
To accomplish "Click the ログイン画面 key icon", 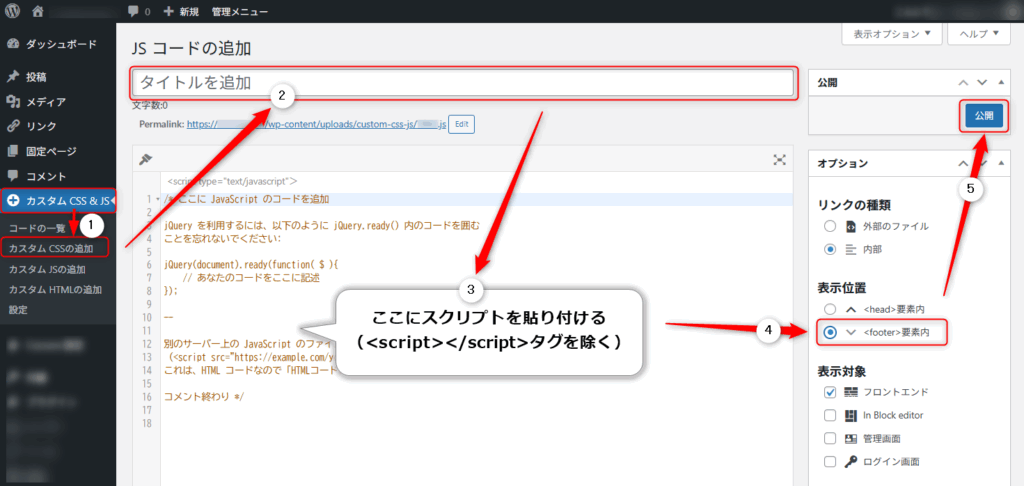I will 850,462.
